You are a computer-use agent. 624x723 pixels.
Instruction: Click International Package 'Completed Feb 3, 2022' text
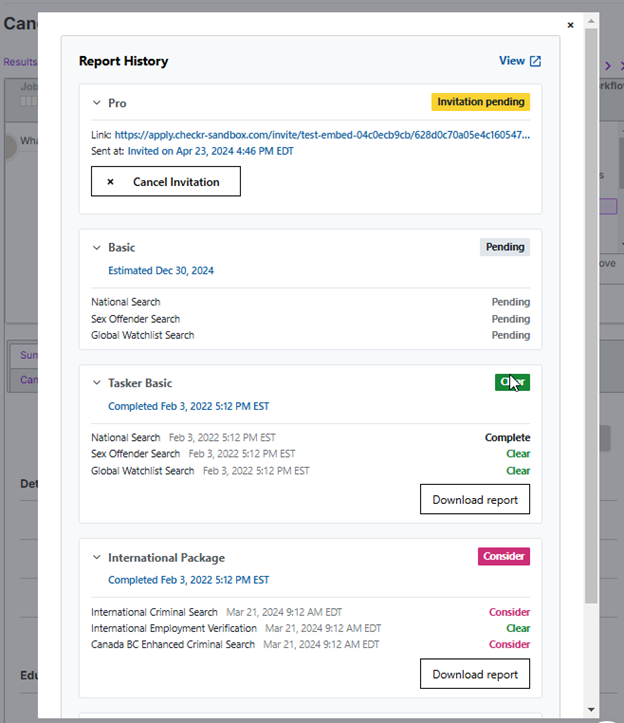pos(189,580)
